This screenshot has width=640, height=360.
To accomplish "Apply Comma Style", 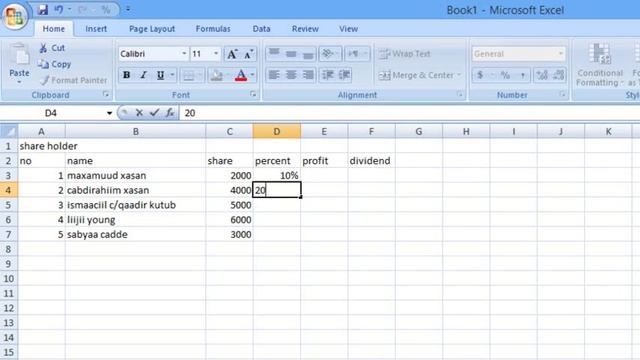I will point(522,75).
